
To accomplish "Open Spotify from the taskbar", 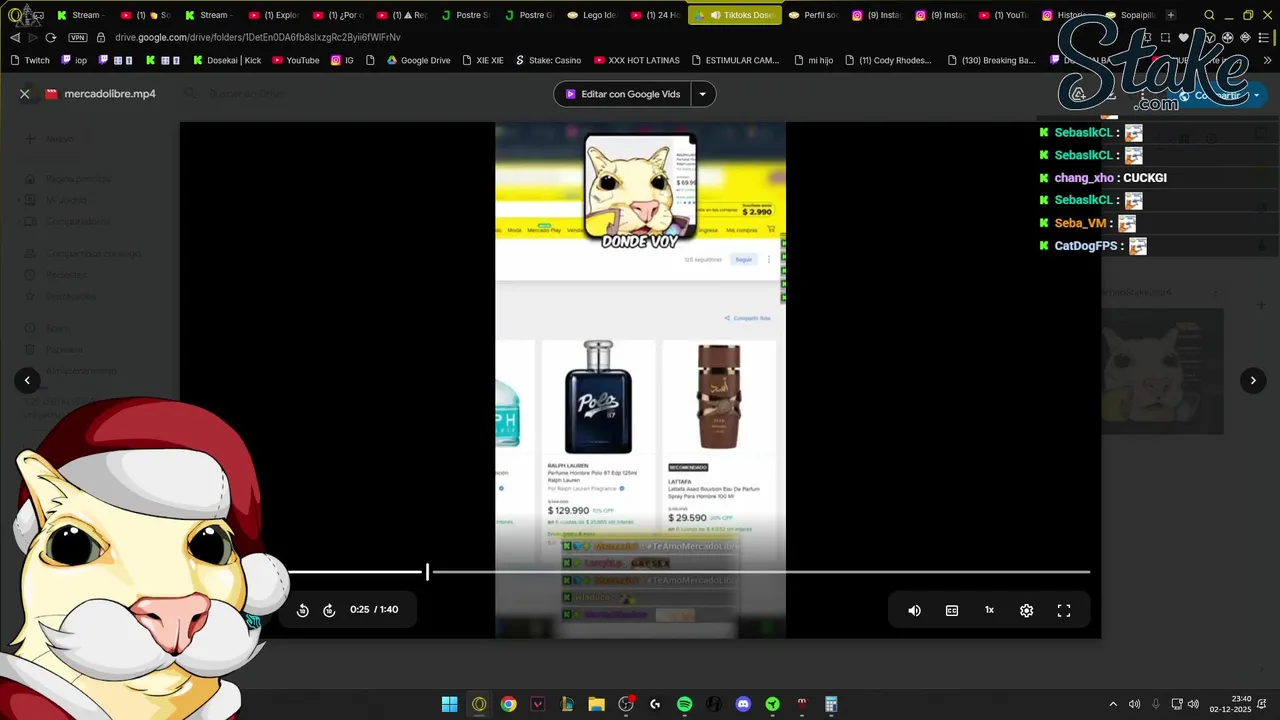I will 684,704.
